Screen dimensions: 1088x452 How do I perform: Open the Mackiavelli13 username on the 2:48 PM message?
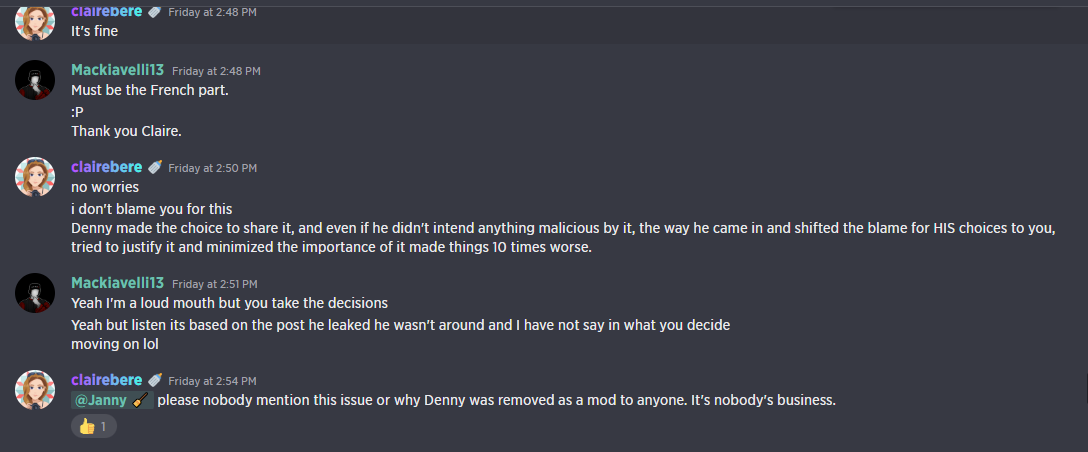coord(117,70)
